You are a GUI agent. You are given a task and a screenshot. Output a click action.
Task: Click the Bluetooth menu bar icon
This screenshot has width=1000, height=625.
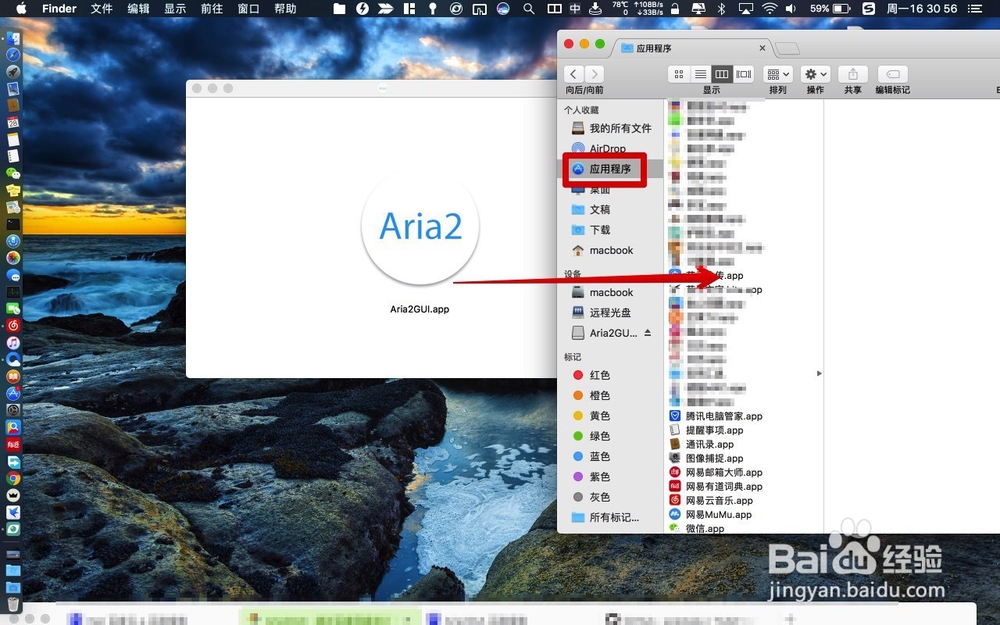(721, 8)
